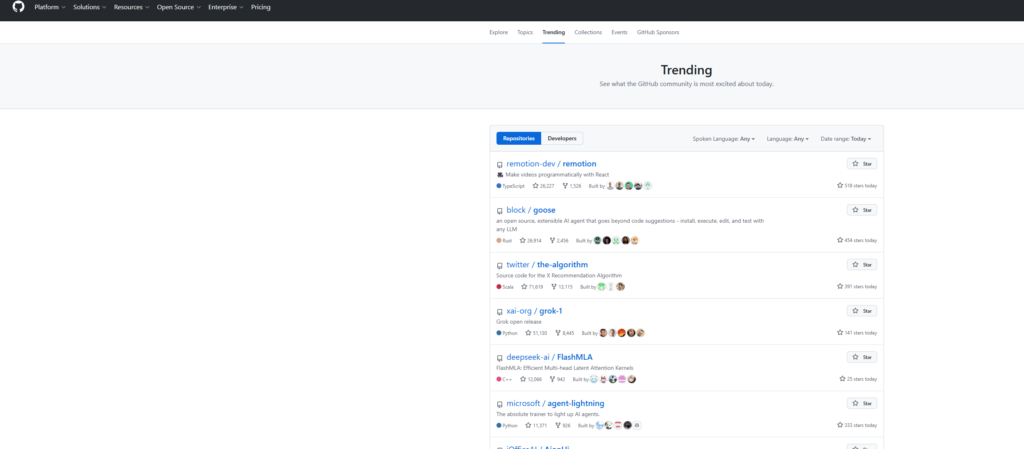
Task: Star the xai-org / grok-1 repository
Action: (862, 311)
